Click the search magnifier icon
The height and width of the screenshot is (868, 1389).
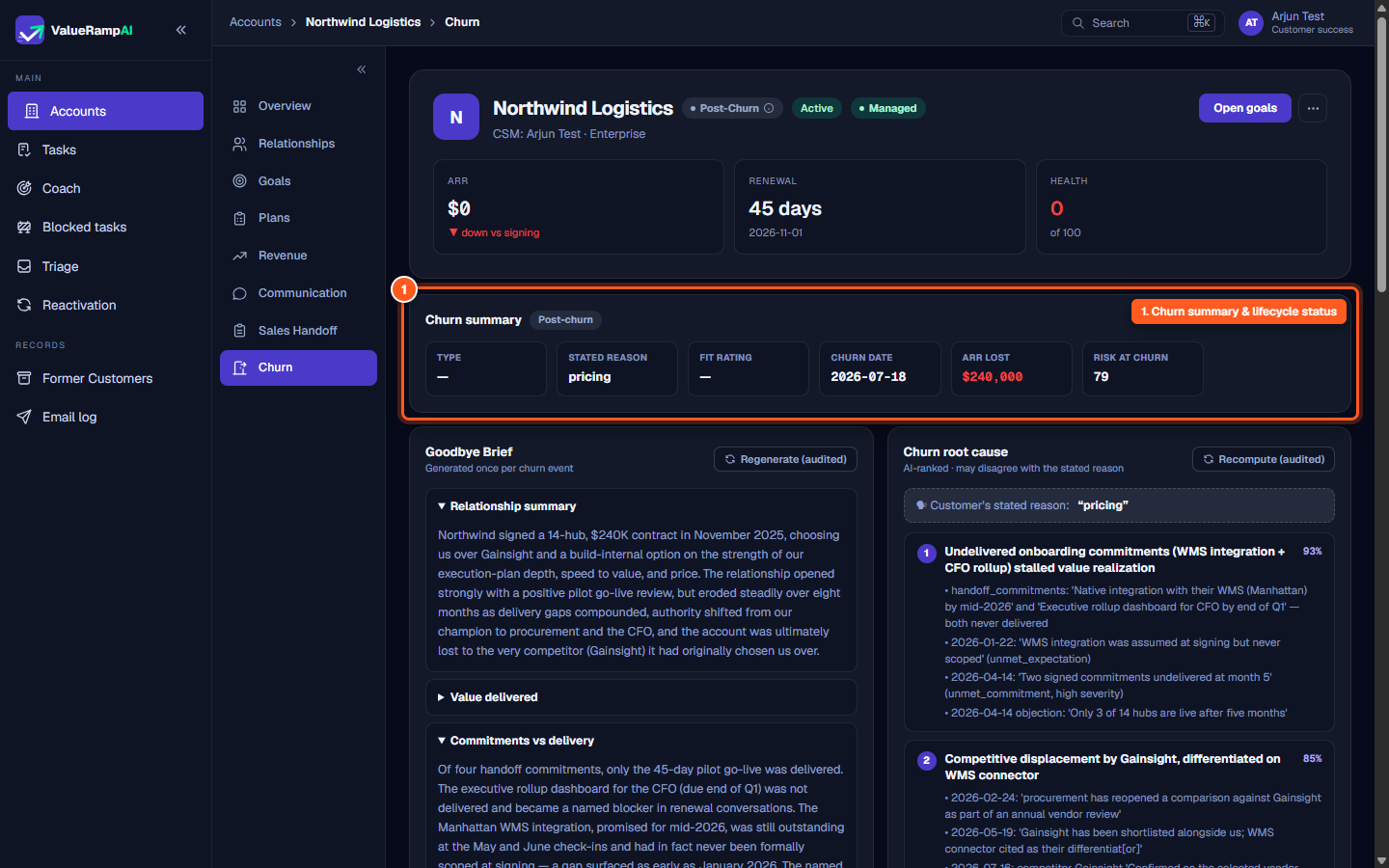pos(1078,23)
